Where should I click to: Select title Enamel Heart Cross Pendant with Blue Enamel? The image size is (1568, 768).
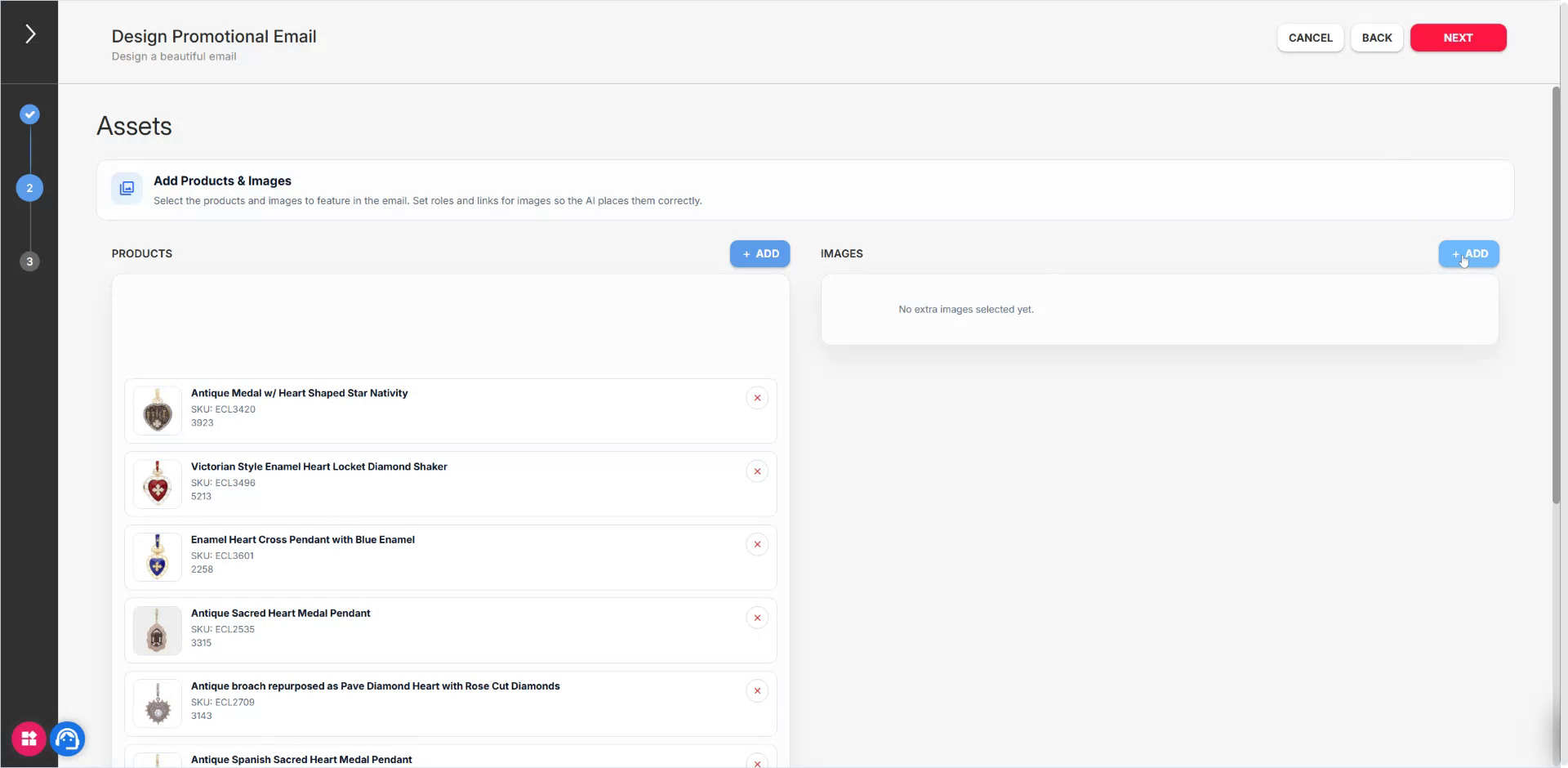coord(302,540)
